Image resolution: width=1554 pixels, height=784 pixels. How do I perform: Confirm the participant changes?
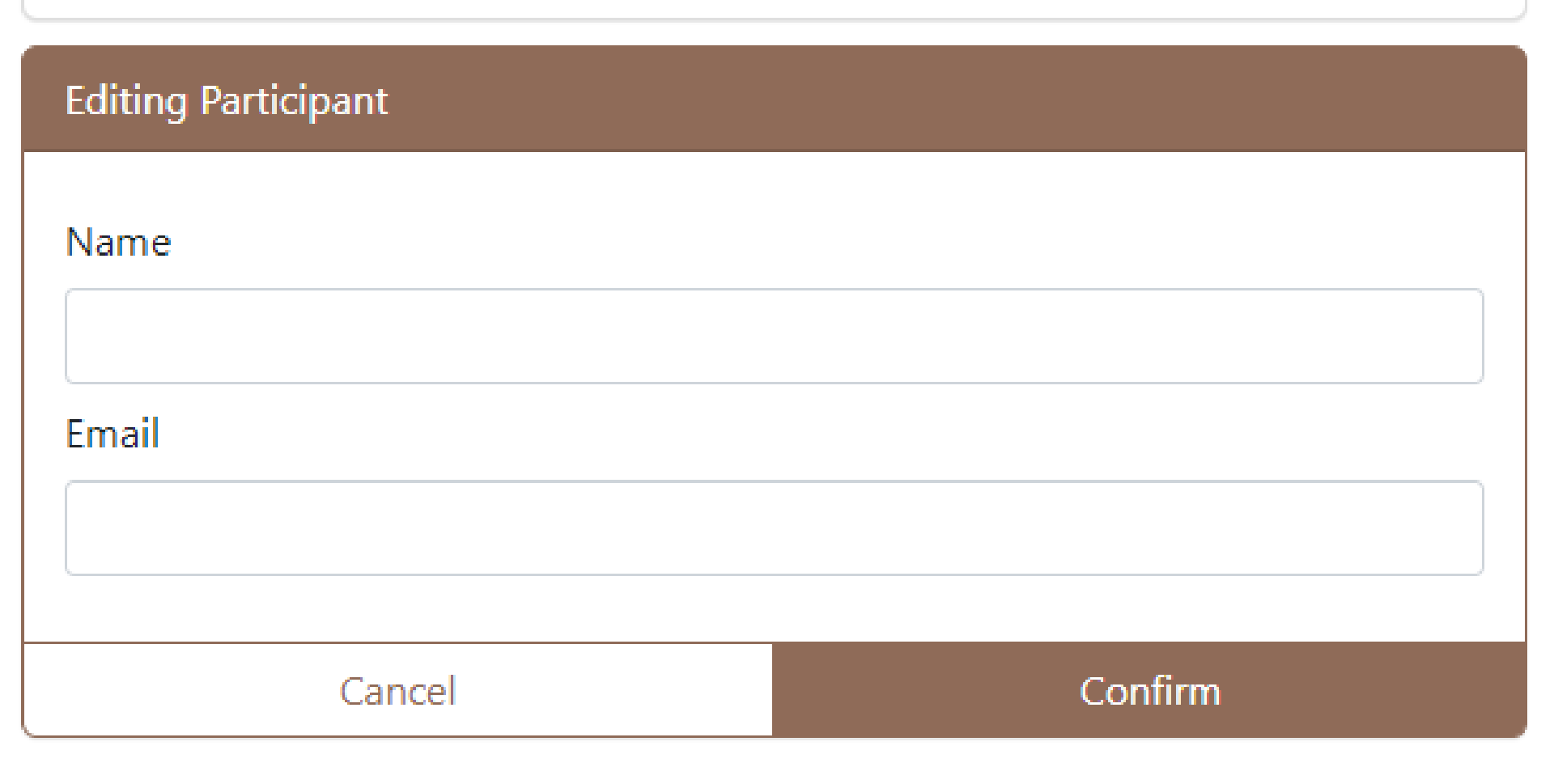[x=1149, y=690]
